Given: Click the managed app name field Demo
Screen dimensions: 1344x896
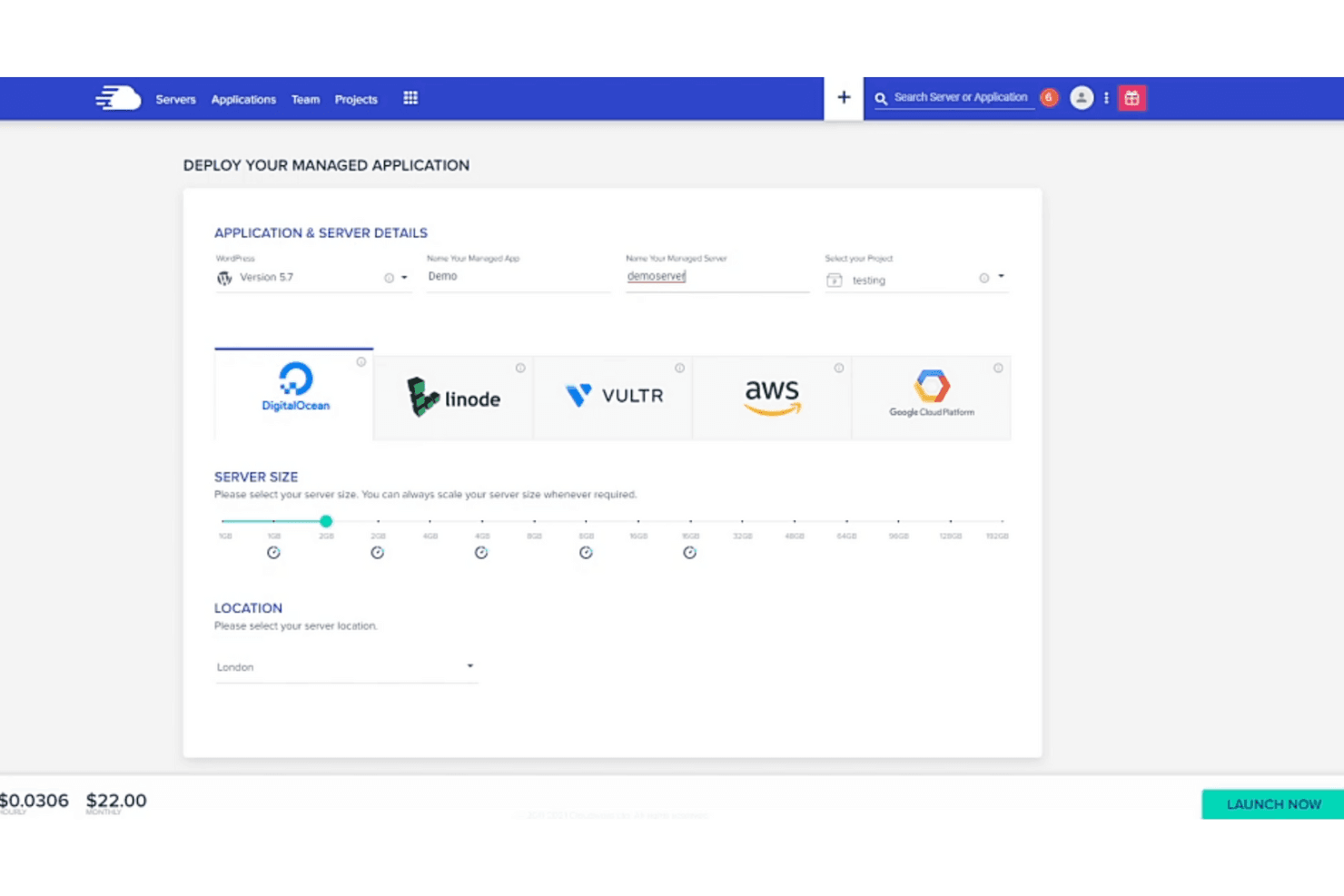Looking at the screenshot, I should 519,276.
